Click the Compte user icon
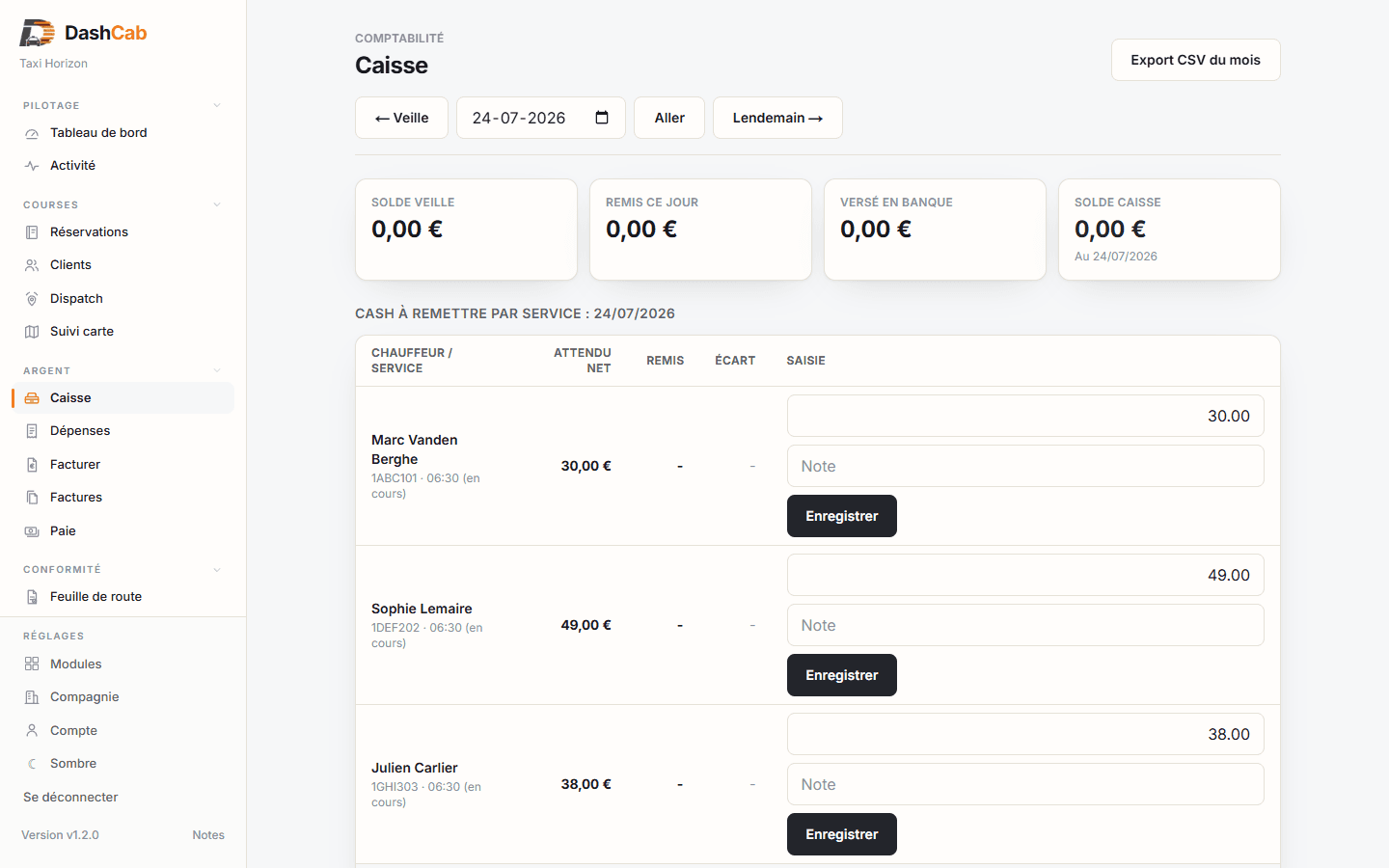 32,731
